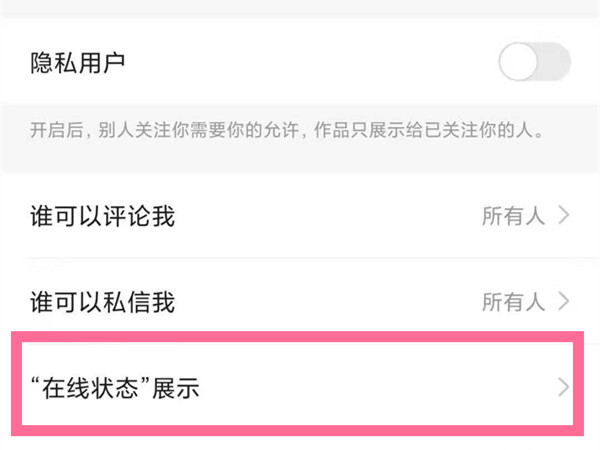Open the 谁可以私信我 setting
Viewport: 600px width, 450px height.
click(x=103, y=300)
